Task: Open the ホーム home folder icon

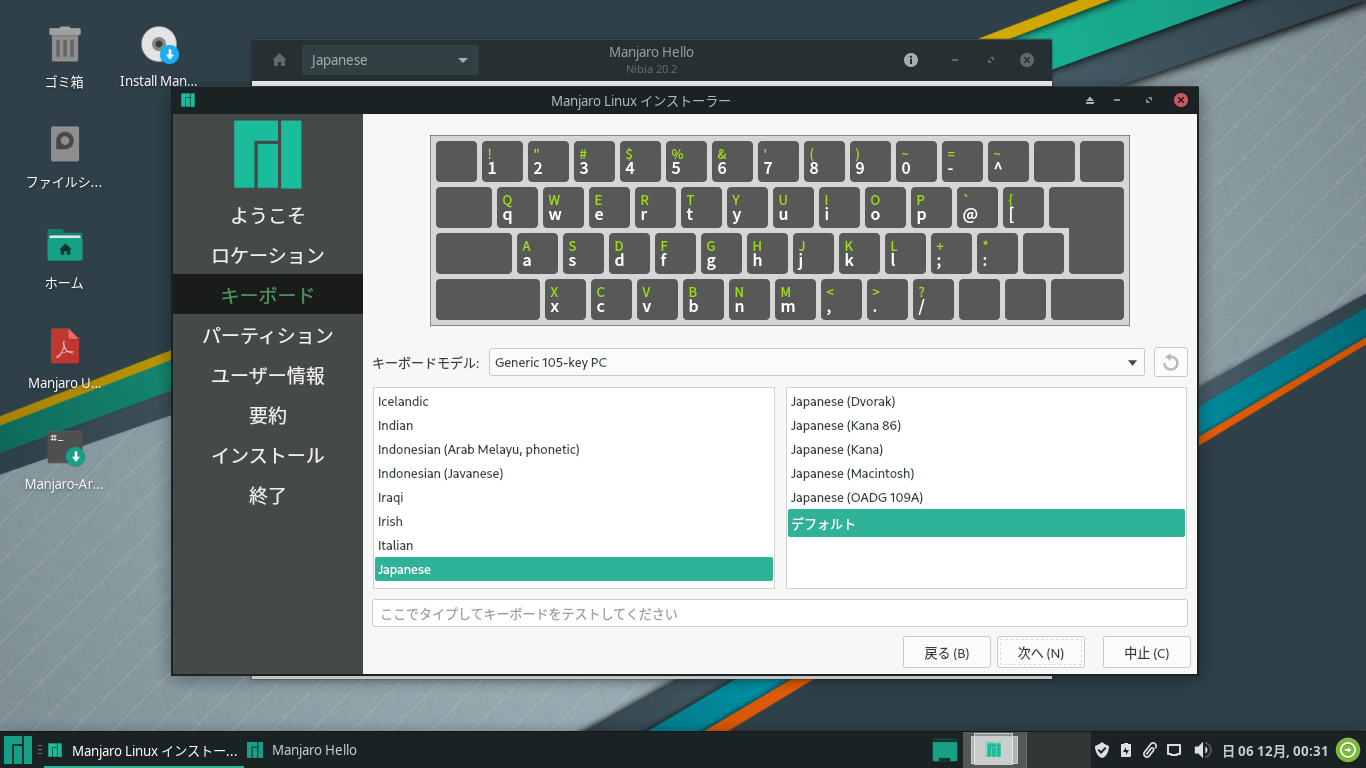Action: tap(64, 245)
